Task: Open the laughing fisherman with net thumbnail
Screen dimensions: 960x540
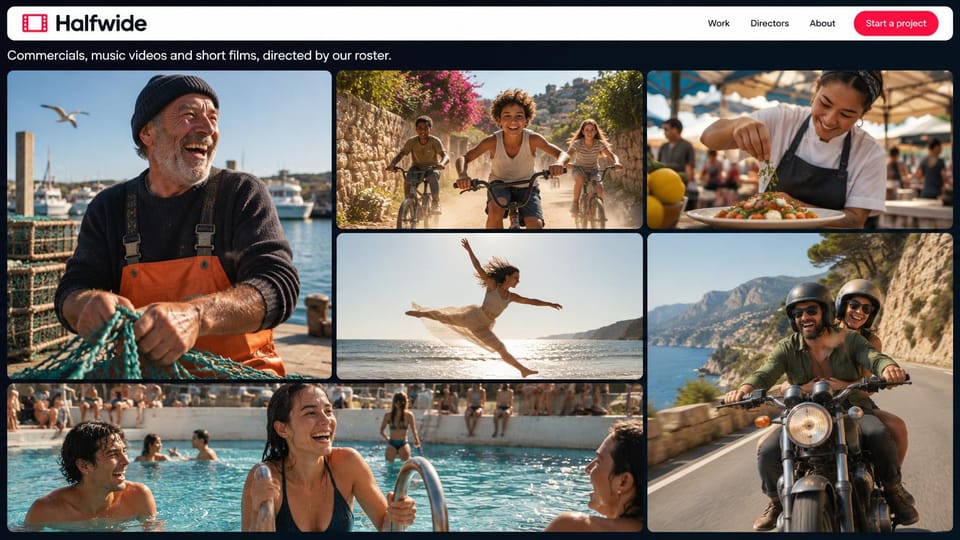Action: click(x=170, y=225)
